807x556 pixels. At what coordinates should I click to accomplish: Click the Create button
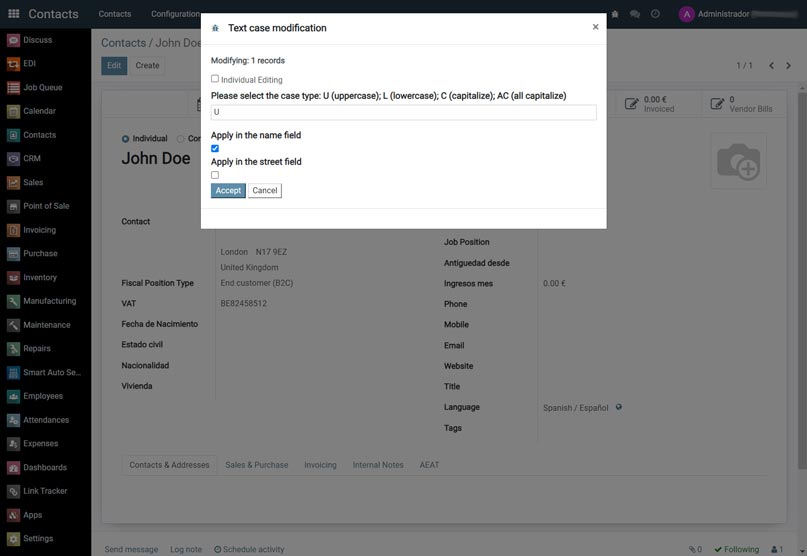147,65
